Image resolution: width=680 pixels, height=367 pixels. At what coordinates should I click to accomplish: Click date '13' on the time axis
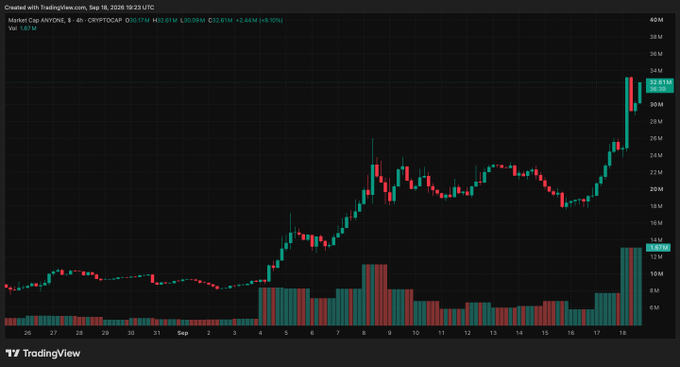click(x=493, y=333)
